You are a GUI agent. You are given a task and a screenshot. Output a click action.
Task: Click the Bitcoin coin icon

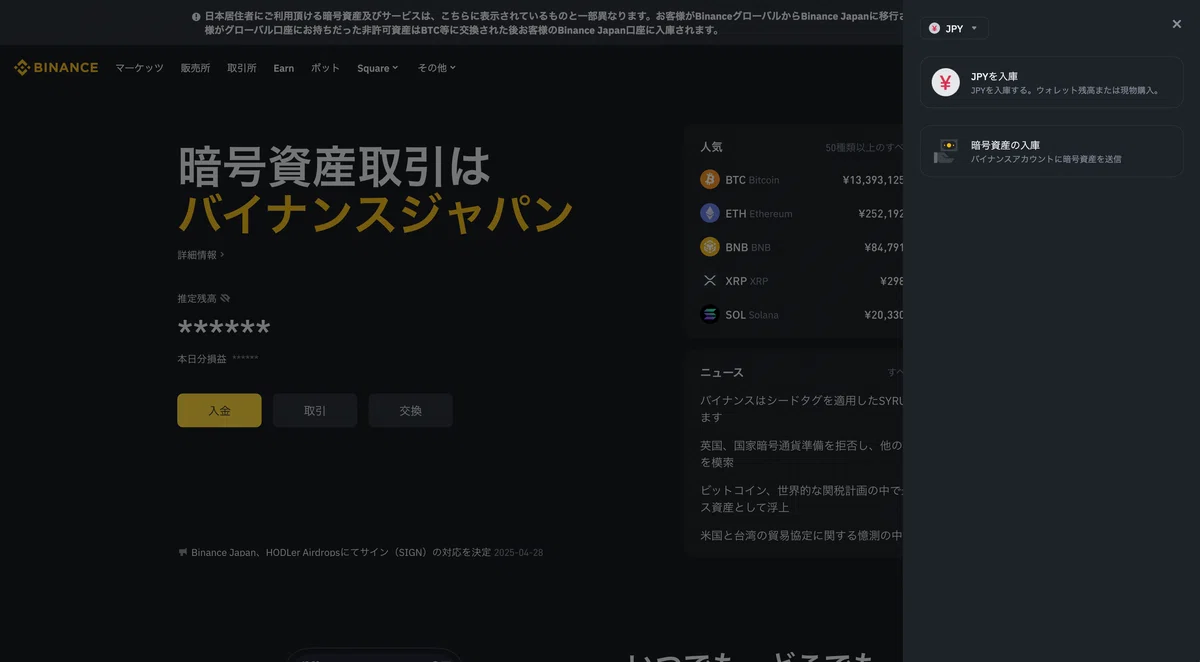click(x=710, y=180)
